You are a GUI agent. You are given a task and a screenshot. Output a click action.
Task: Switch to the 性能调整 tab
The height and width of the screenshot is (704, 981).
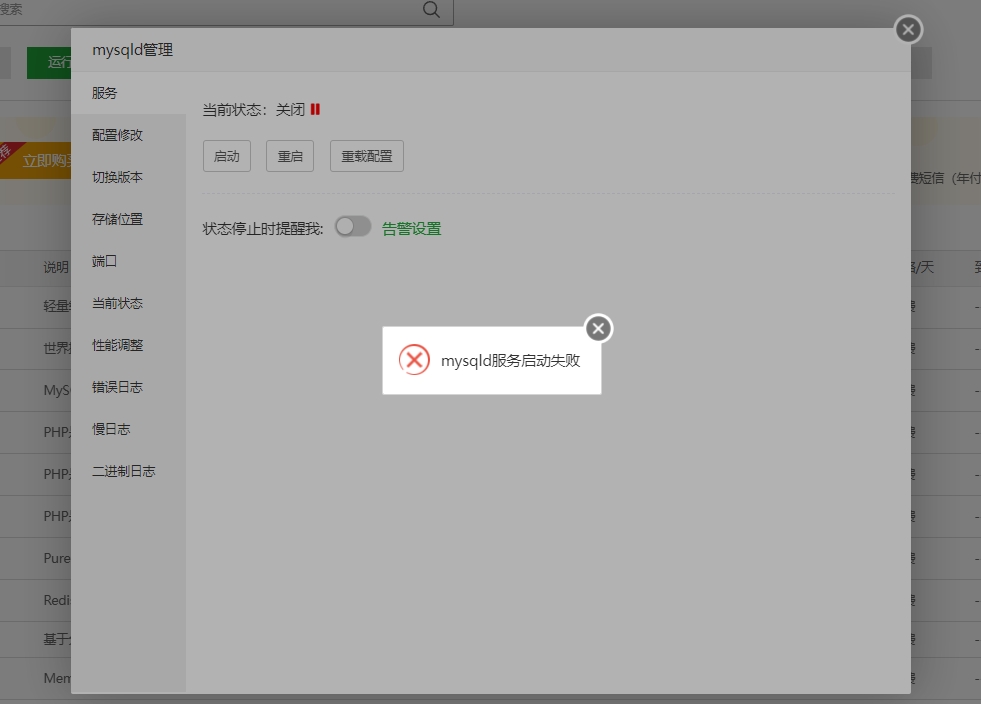coord(128,345)
